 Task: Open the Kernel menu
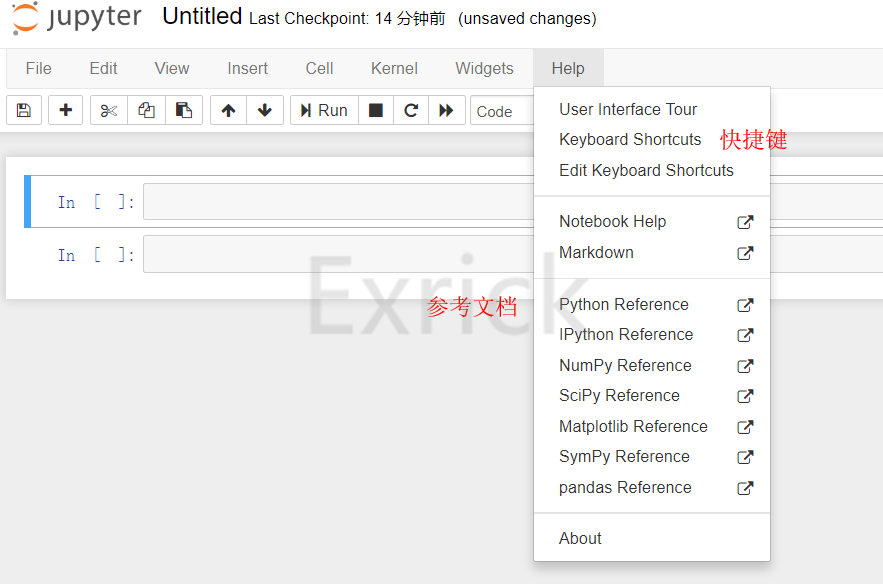point(394,69)
